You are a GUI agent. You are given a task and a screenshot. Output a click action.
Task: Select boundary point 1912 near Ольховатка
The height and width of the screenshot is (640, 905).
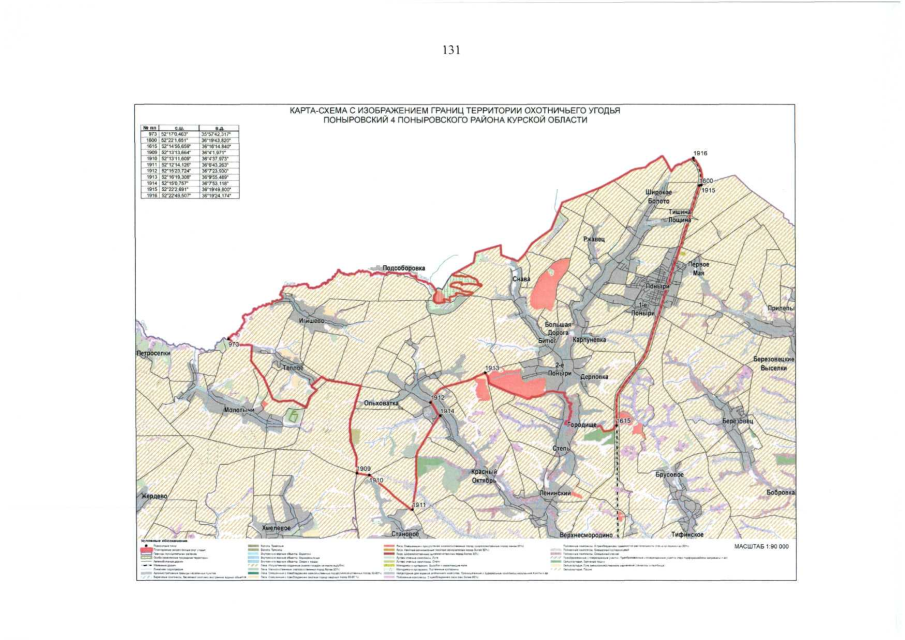[x=436, y=397]
